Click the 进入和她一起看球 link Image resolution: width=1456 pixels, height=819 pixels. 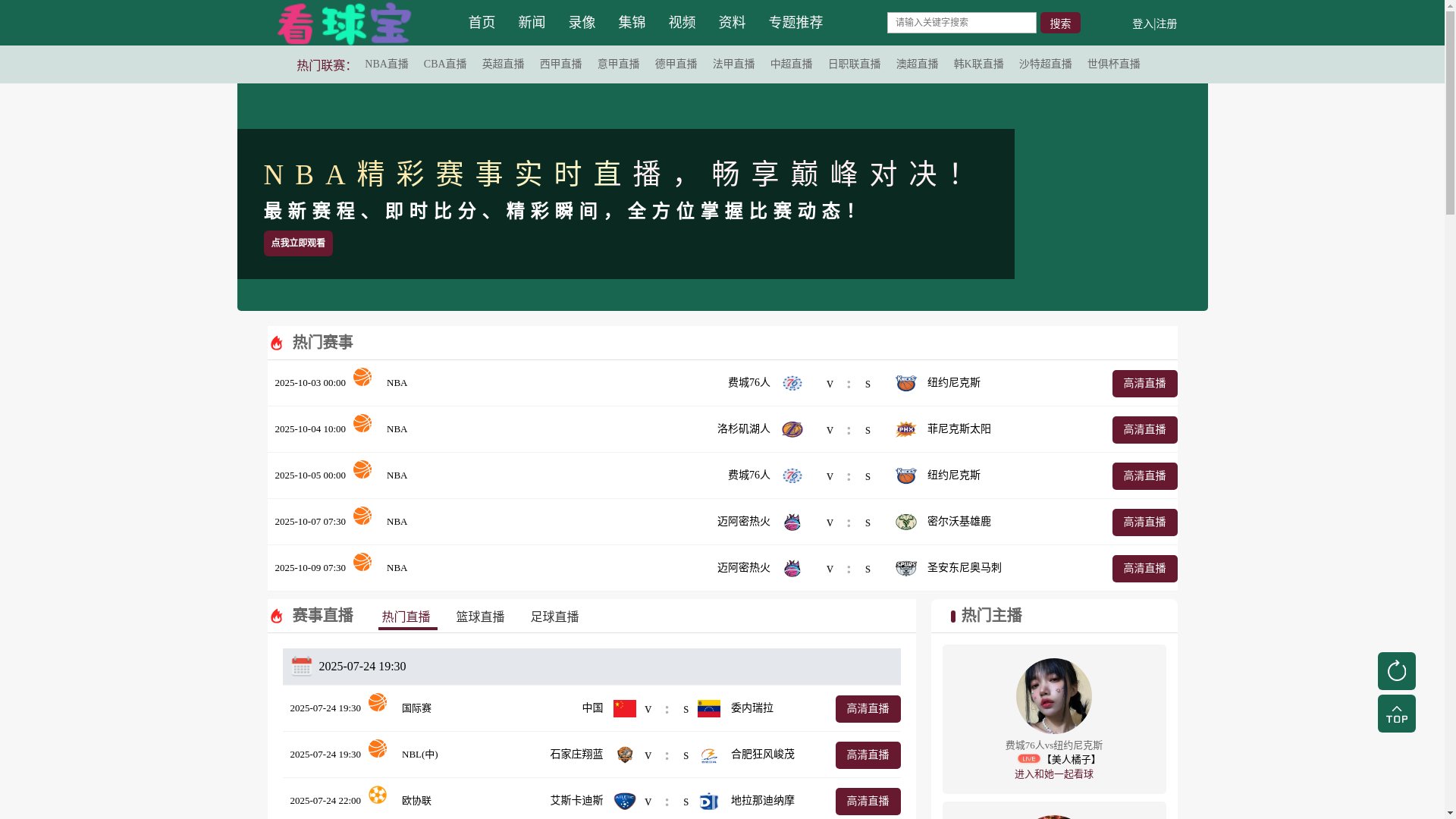[x=1053, y=774]
